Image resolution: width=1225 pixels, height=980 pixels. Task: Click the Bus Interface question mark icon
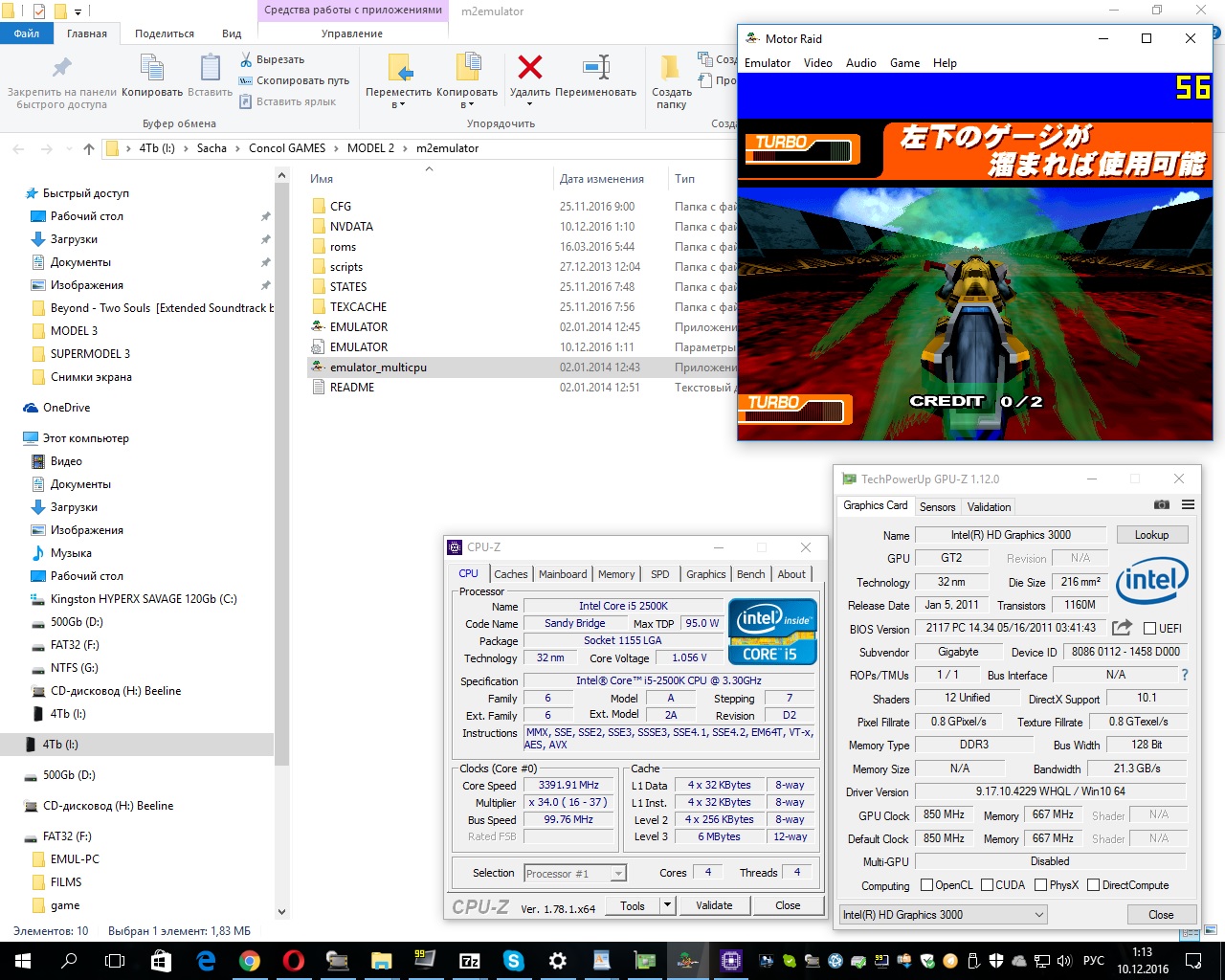1184,675
